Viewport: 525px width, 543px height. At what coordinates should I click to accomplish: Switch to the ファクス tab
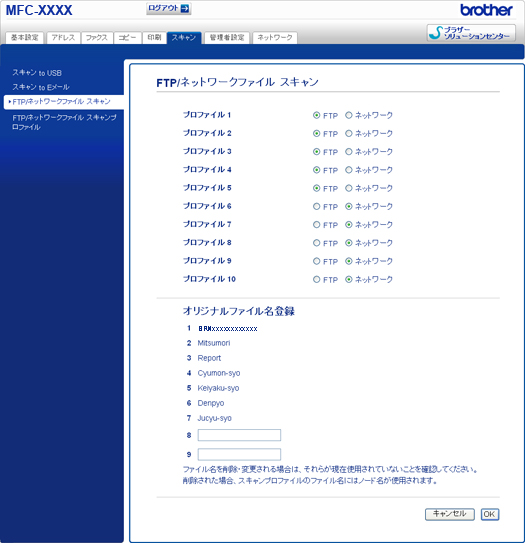click(x=97, y=37)
